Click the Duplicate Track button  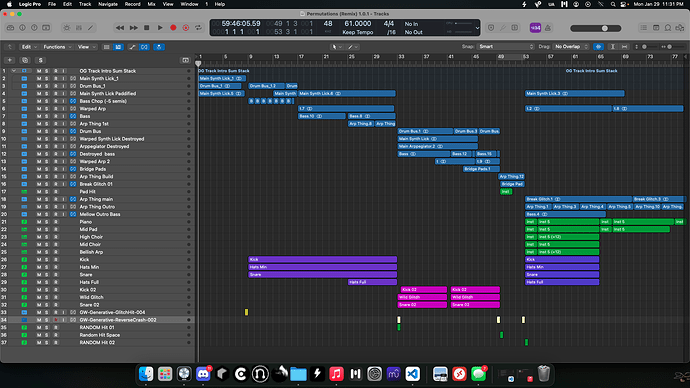click(x=25, y=60)
